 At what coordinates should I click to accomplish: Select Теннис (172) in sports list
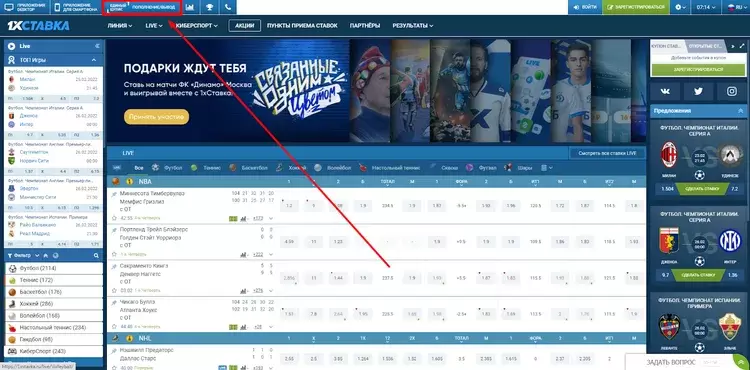pos(54,280)
